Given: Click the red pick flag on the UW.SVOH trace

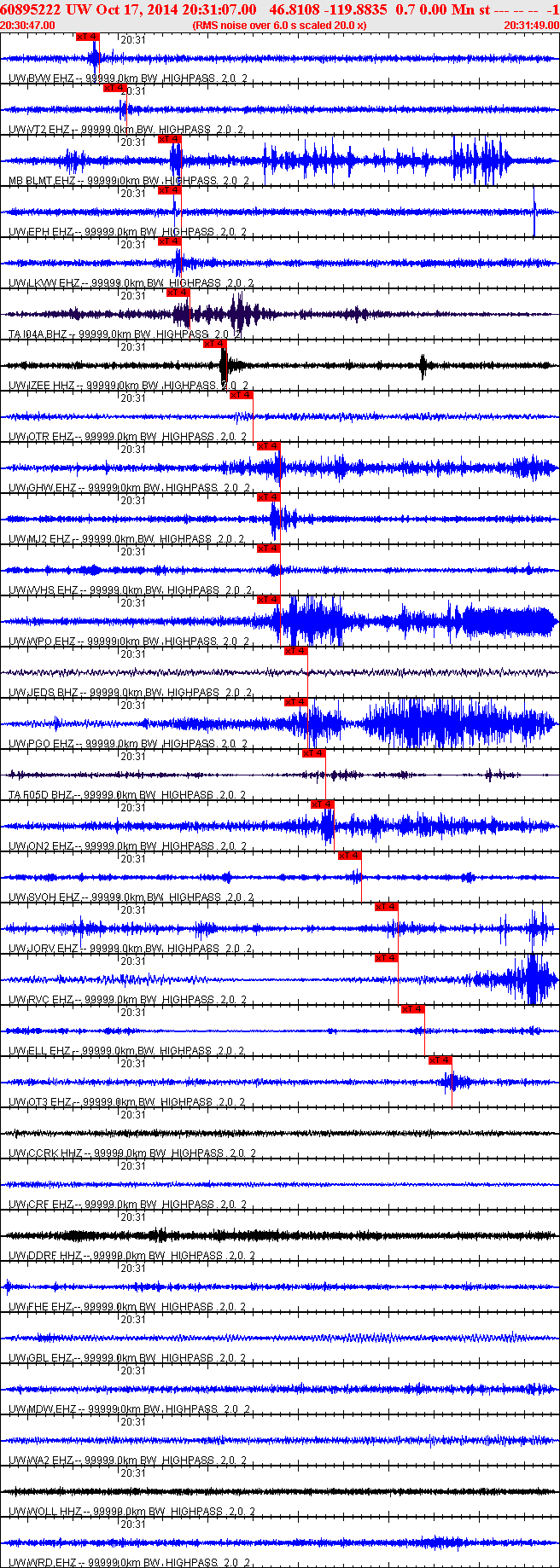Looking at the screenshot, I should (x=350, y=856).
